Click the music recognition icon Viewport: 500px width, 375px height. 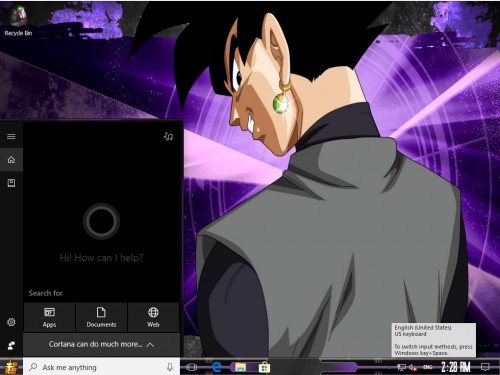(x=168, y=136)
